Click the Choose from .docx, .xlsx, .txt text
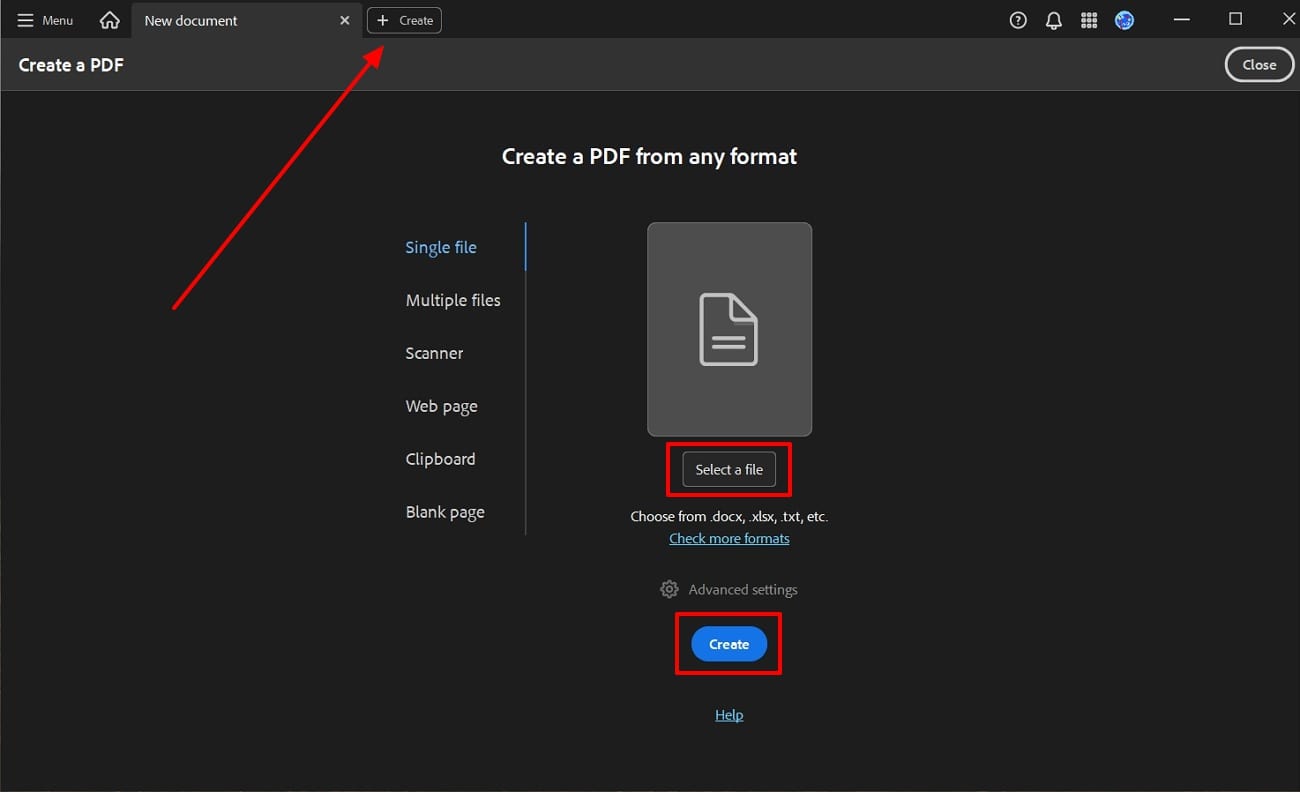The height and width of the screenshot is (792, 1300). [x=729, y=517]
